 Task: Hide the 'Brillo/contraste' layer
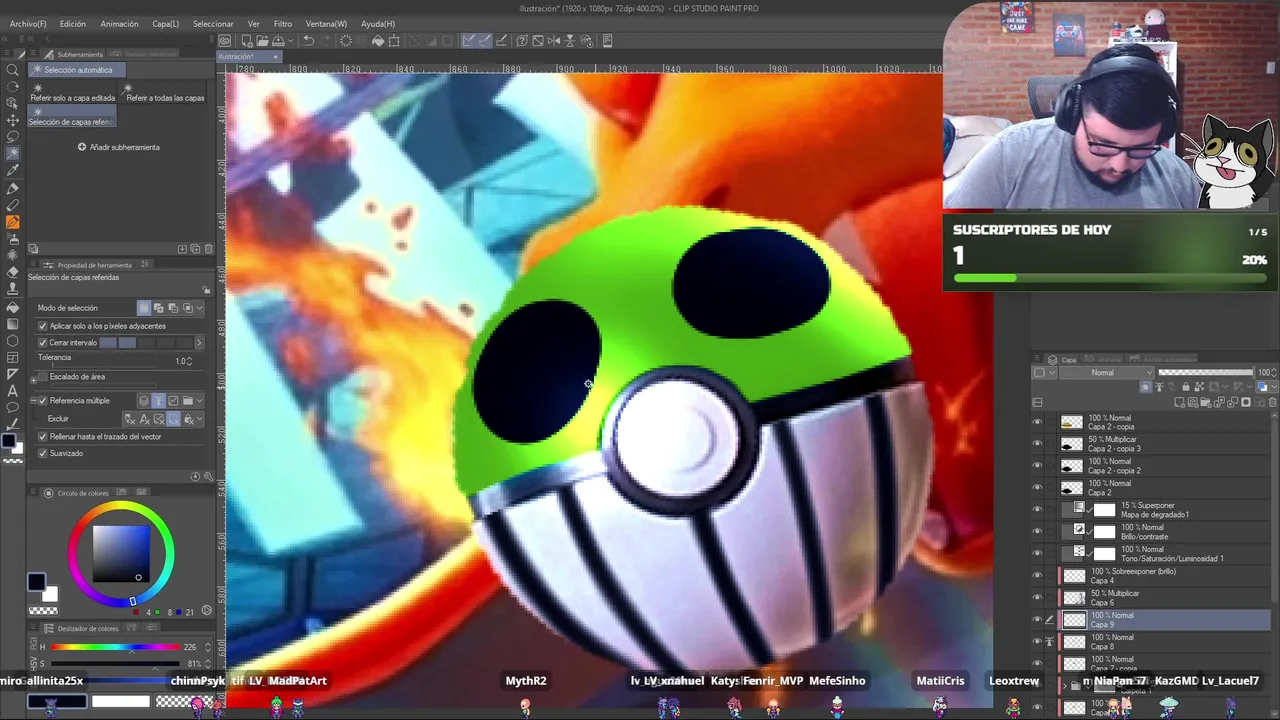pyautogui.click(x=1037, y=532)
